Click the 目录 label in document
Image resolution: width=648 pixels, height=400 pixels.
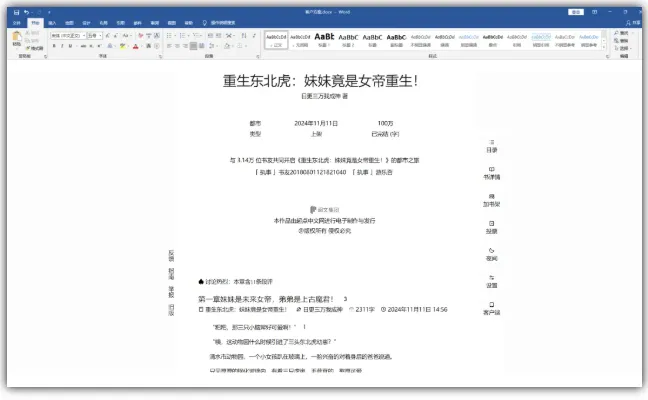coord(492,150)
